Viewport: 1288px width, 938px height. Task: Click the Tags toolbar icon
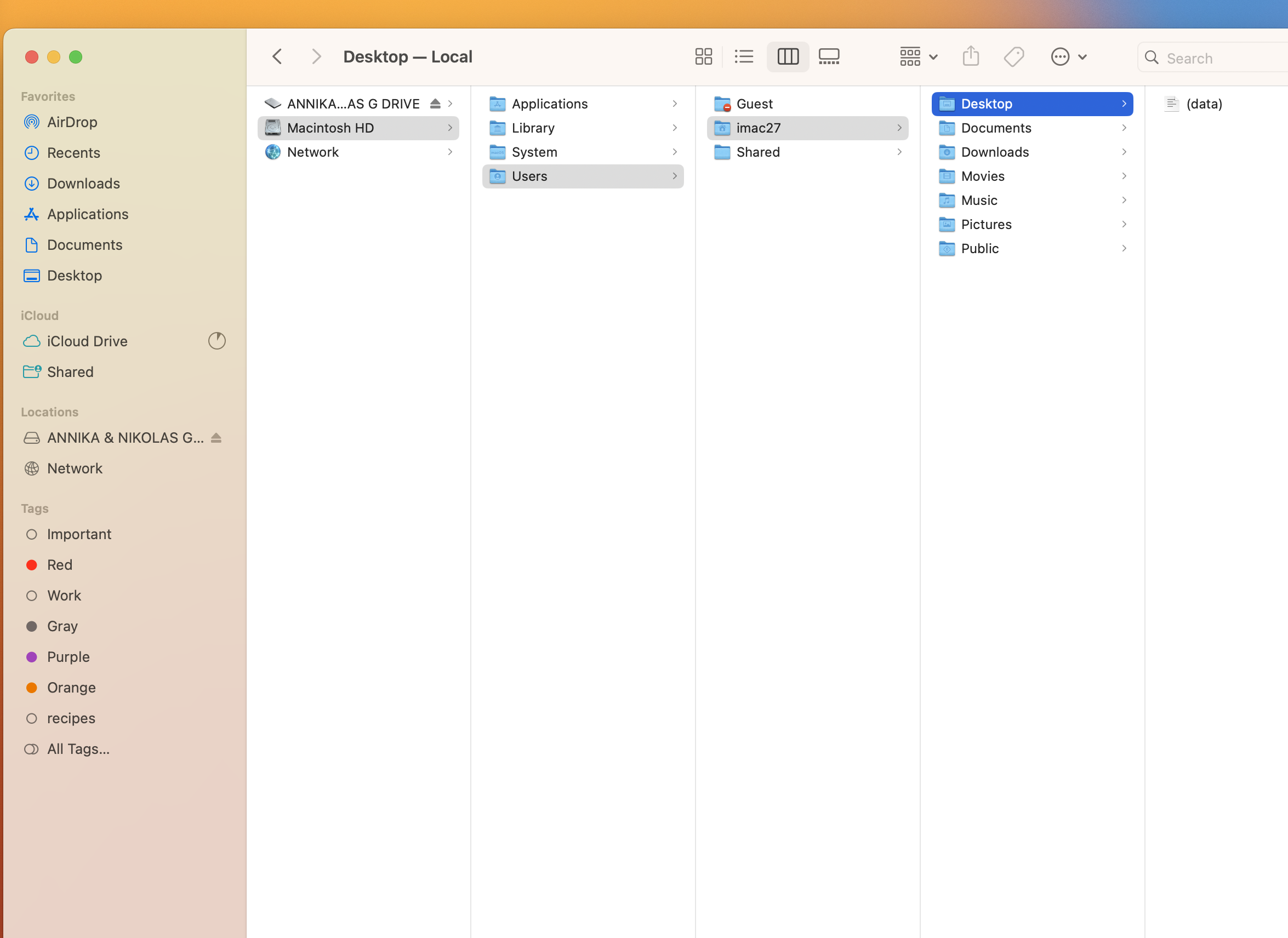(1013, 57)
